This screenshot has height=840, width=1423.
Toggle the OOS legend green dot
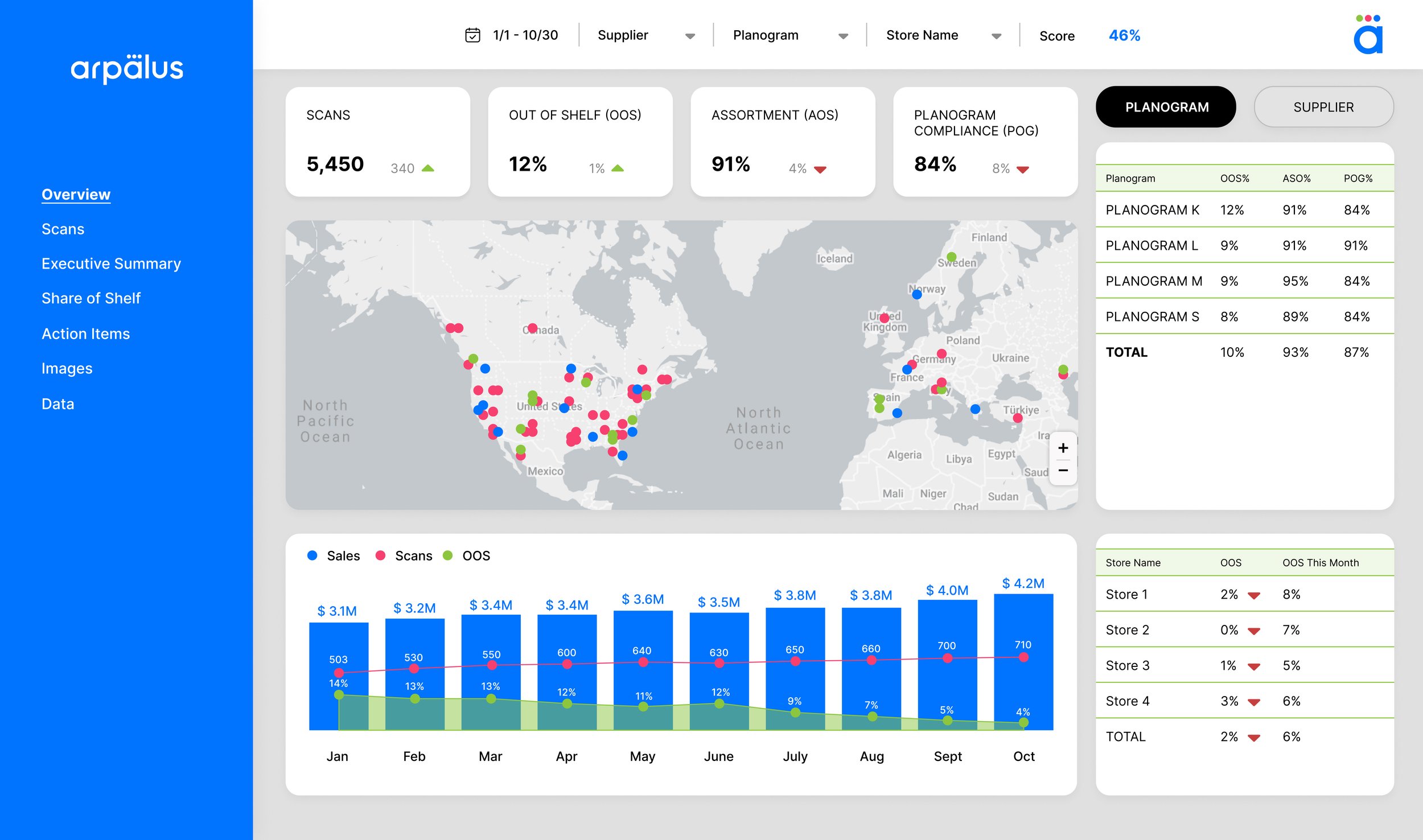click(x=447, y=555)
